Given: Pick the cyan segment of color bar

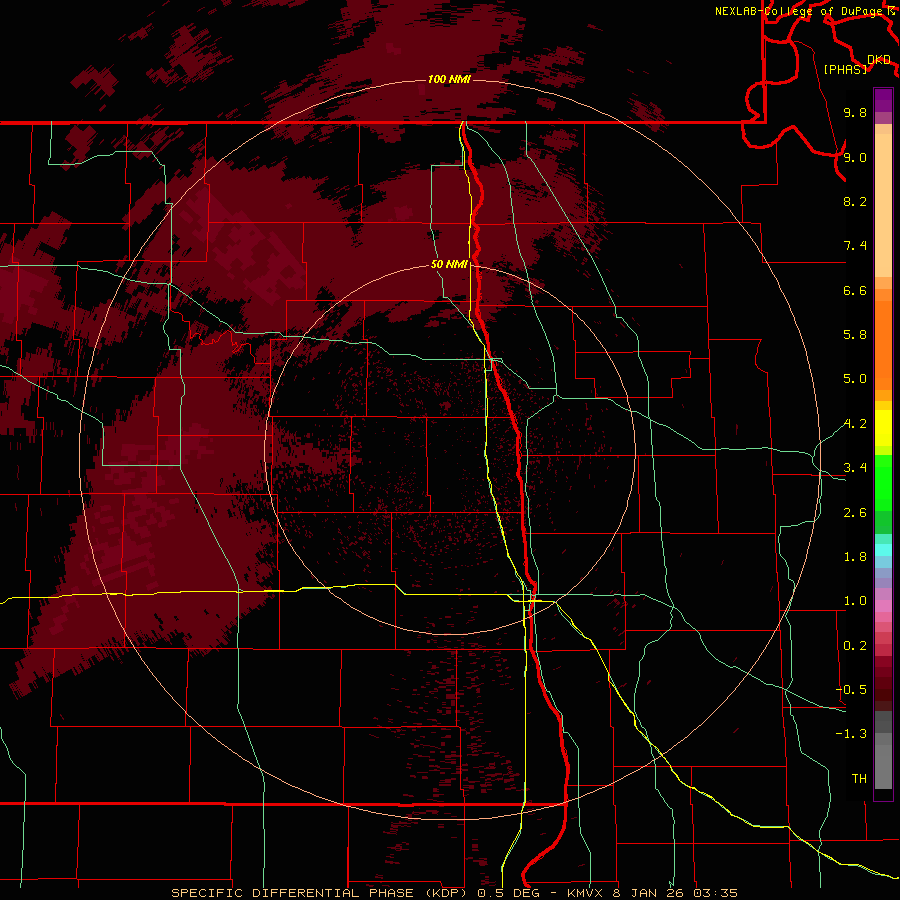Looking at the screenshot, I should [x=883, y=550].
